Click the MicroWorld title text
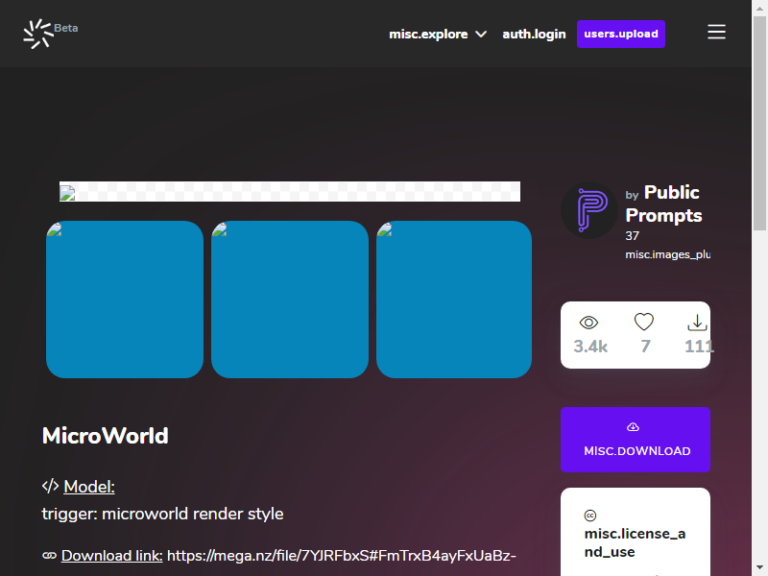Screen dimensions: 768x576 pyautogui.click(x=105, y=435)
